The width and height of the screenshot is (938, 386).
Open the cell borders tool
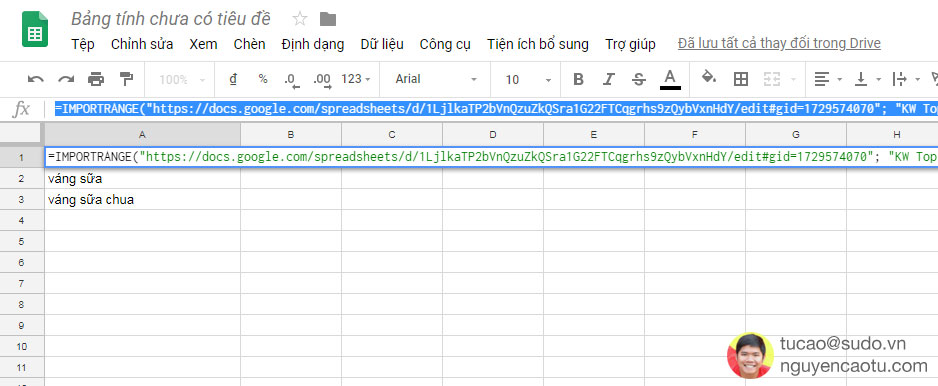[x=741, y=79]
